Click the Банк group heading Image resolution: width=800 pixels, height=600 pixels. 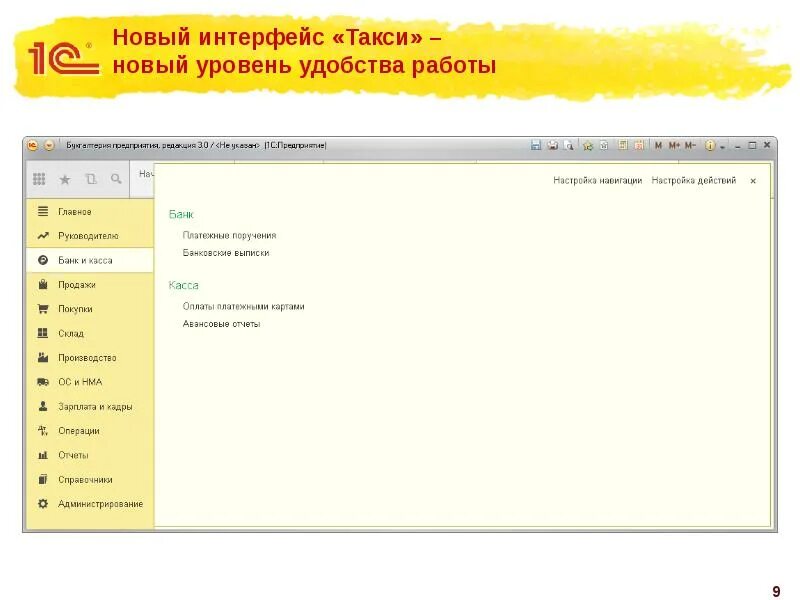tap(181, 214)
